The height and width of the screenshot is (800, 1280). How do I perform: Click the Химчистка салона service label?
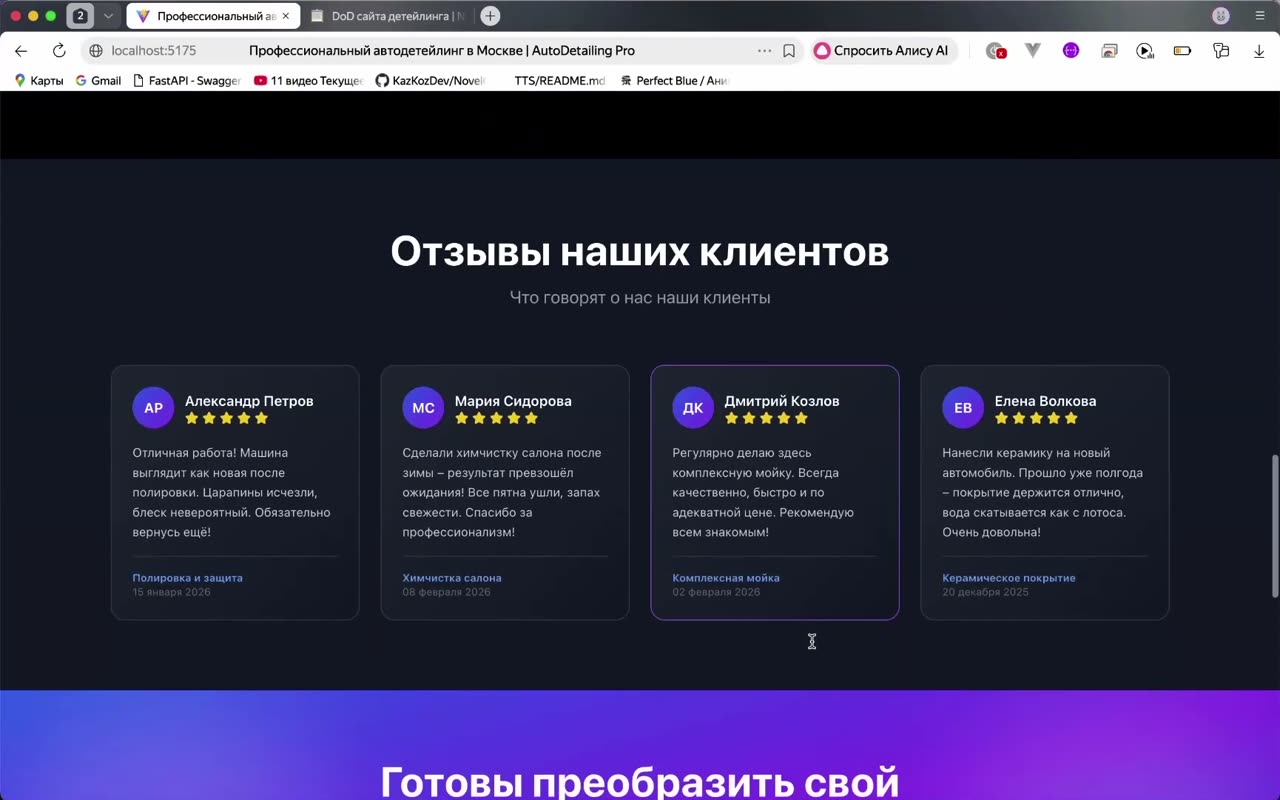452,578
